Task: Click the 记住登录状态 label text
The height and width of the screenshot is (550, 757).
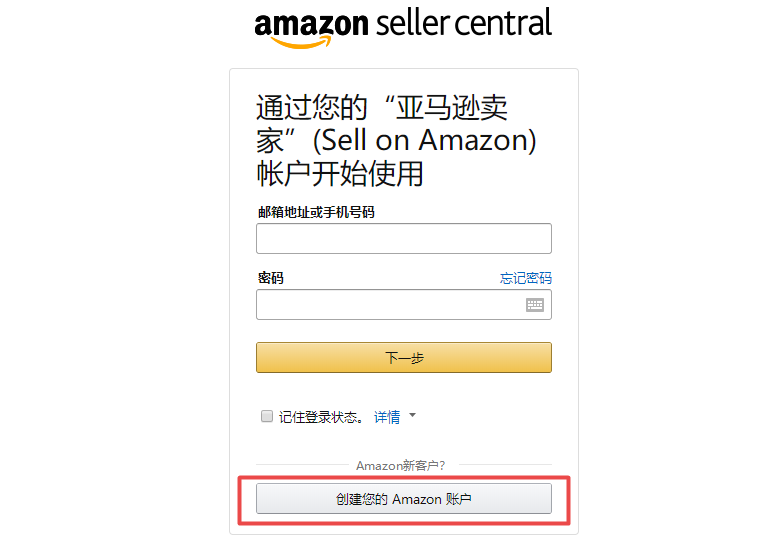Action: [322, 417]
